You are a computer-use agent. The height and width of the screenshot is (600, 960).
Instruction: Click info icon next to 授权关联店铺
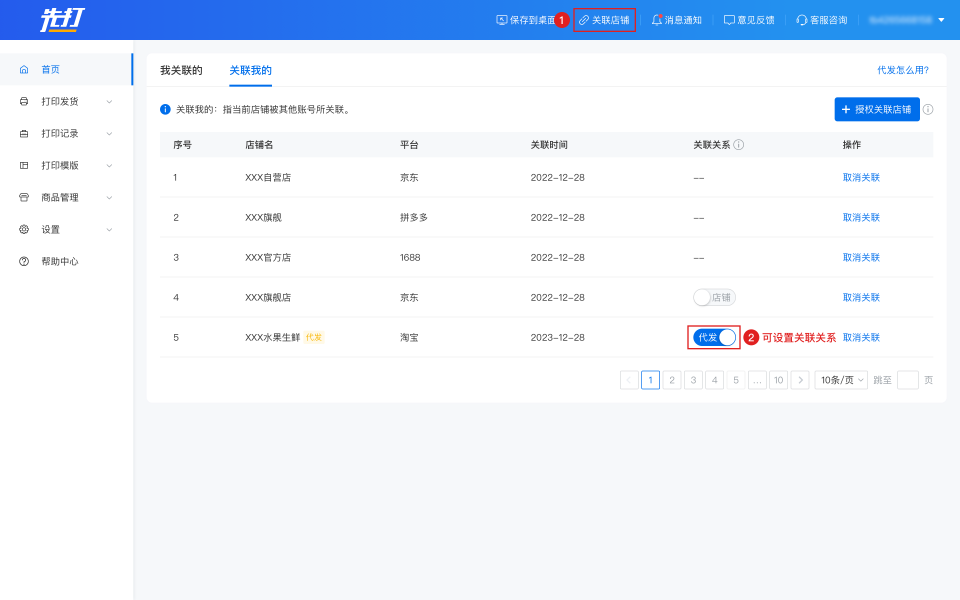[928, 109]
